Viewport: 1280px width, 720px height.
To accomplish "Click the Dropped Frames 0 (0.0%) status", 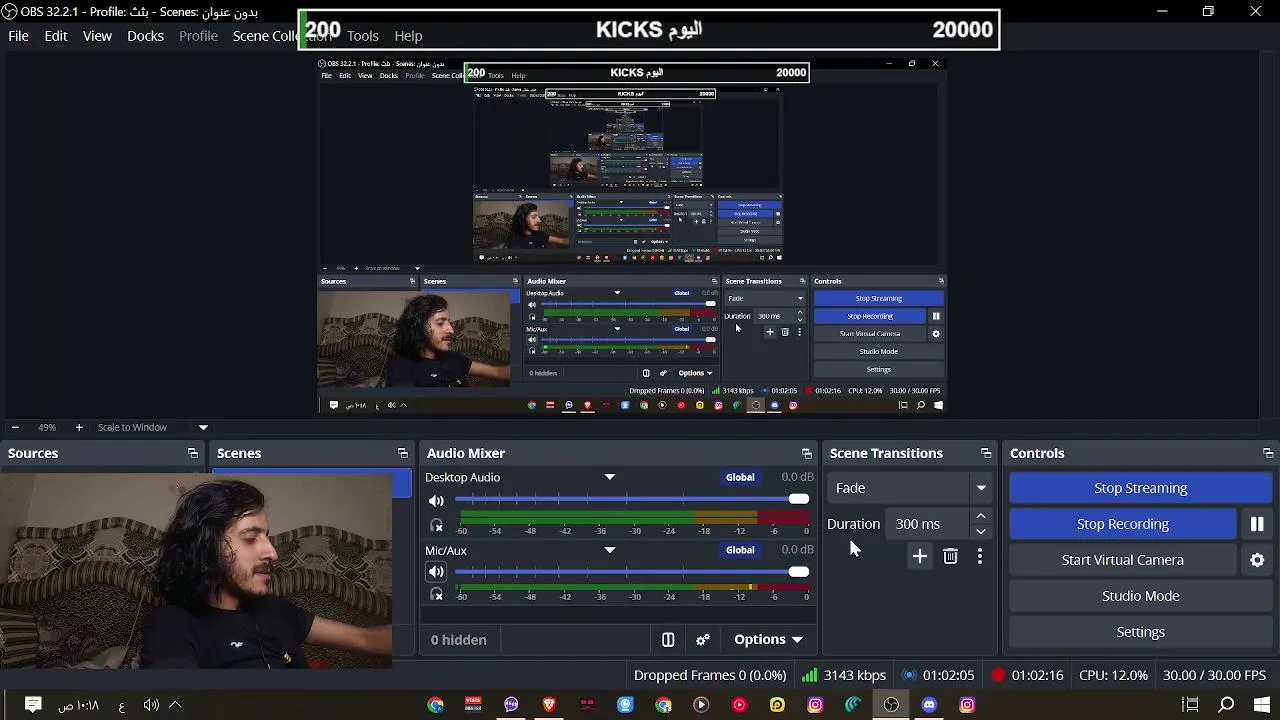I will (x=710, y=675).
